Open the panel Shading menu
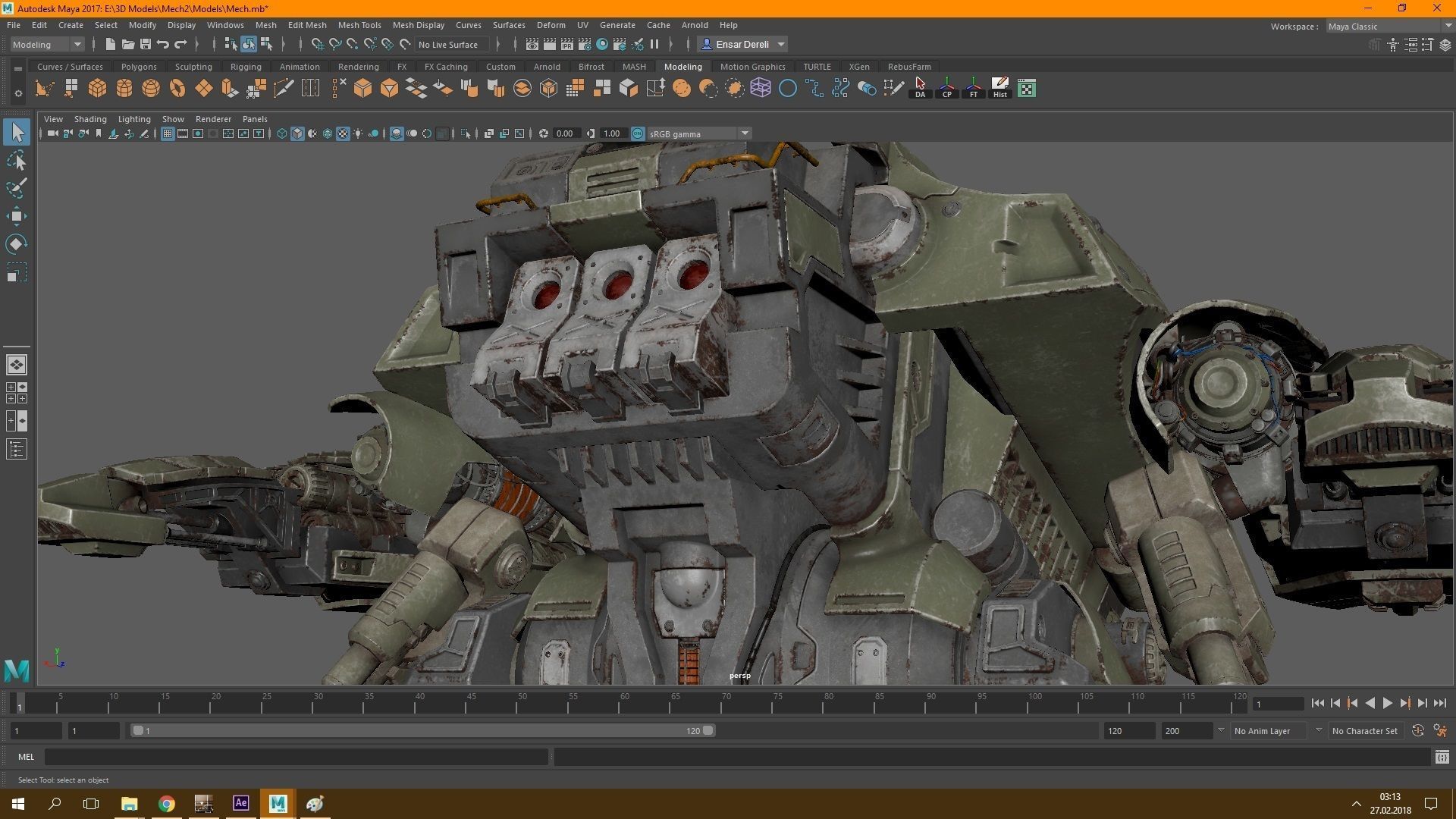The image size is (1456, 819). pyautogui.click(x=90, y=119)
